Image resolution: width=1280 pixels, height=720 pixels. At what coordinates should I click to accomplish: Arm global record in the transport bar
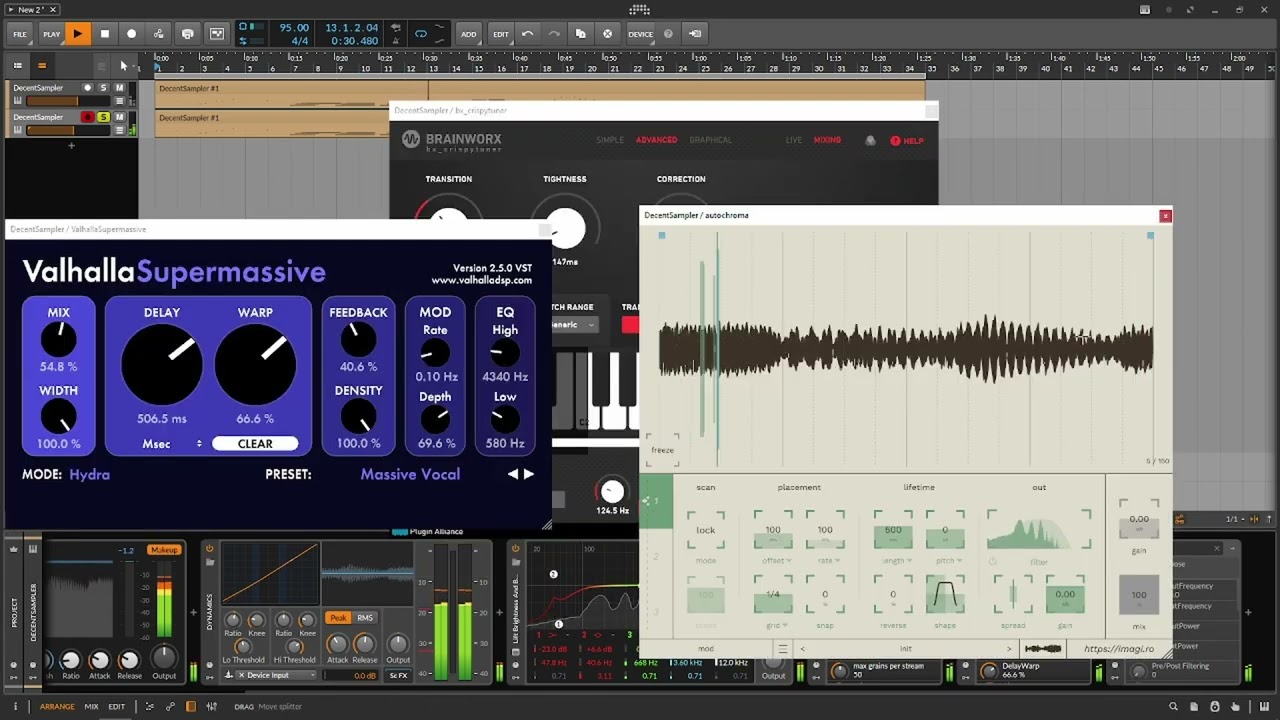pyautogui.click(x=131, y=34)
